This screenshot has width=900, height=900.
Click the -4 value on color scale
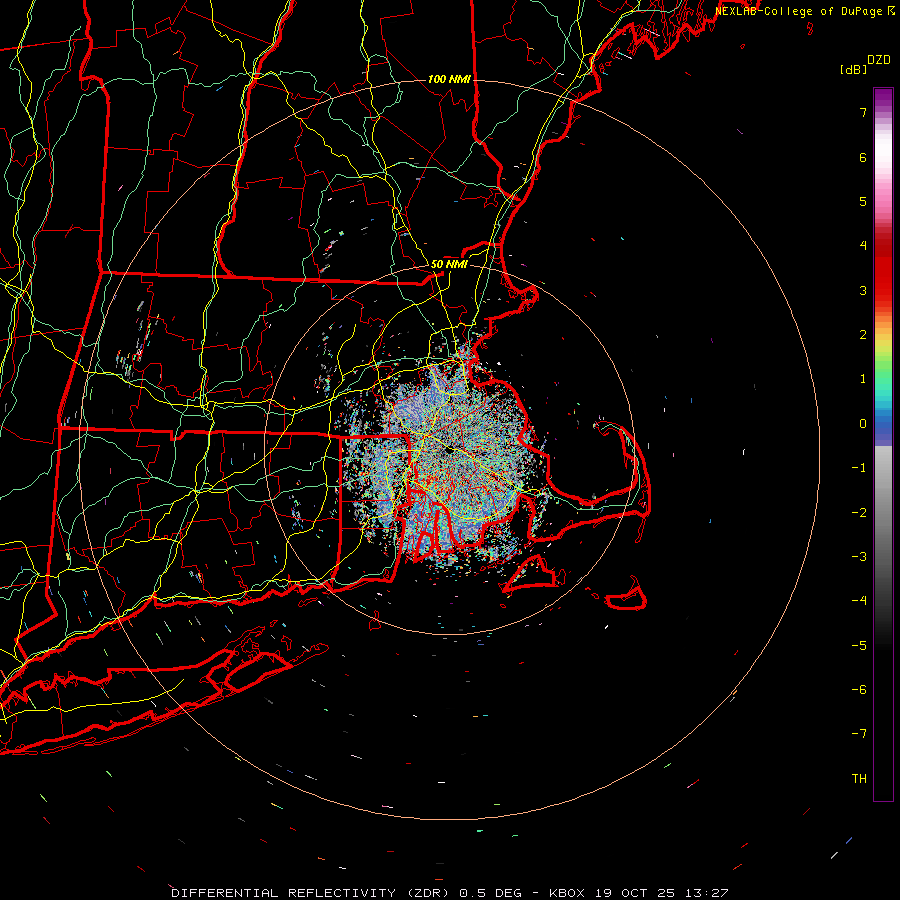point(859,601)
